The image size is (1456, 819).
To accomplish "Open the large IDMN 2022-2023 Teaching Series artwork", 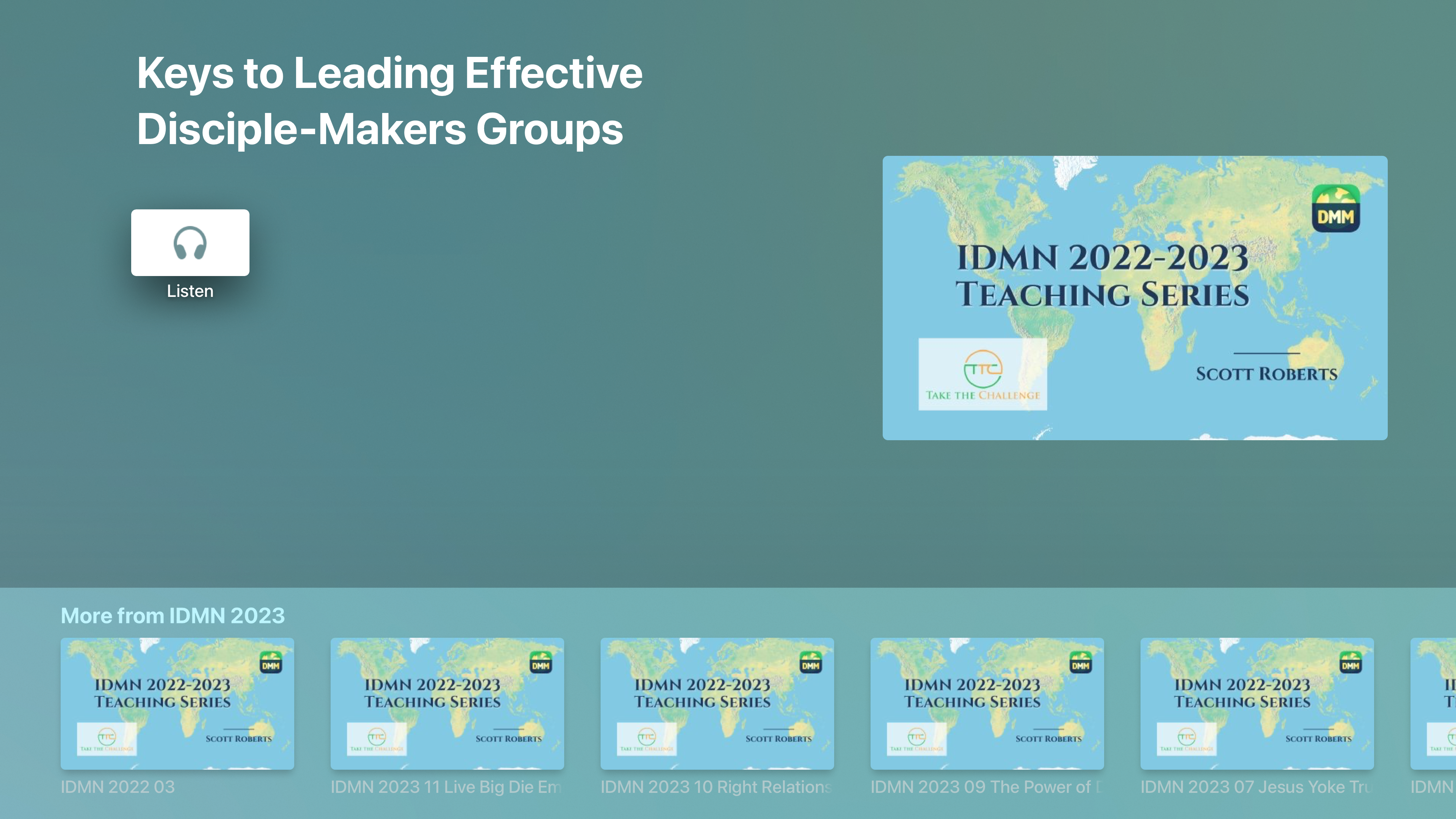I will [x=1135, y=298].
